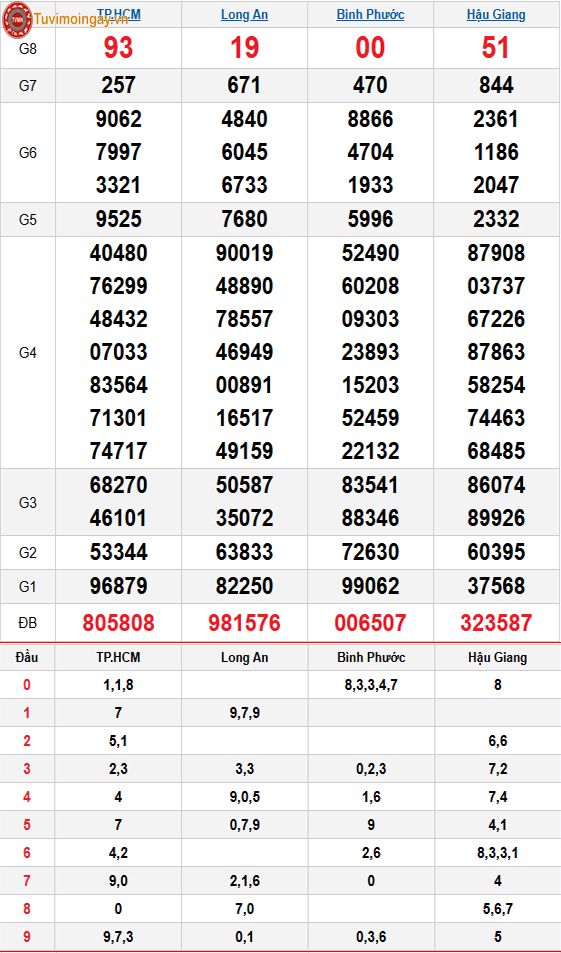The image size is (561, 953).
Task: Open the TP.HCM lottery link
Action: 119,14
